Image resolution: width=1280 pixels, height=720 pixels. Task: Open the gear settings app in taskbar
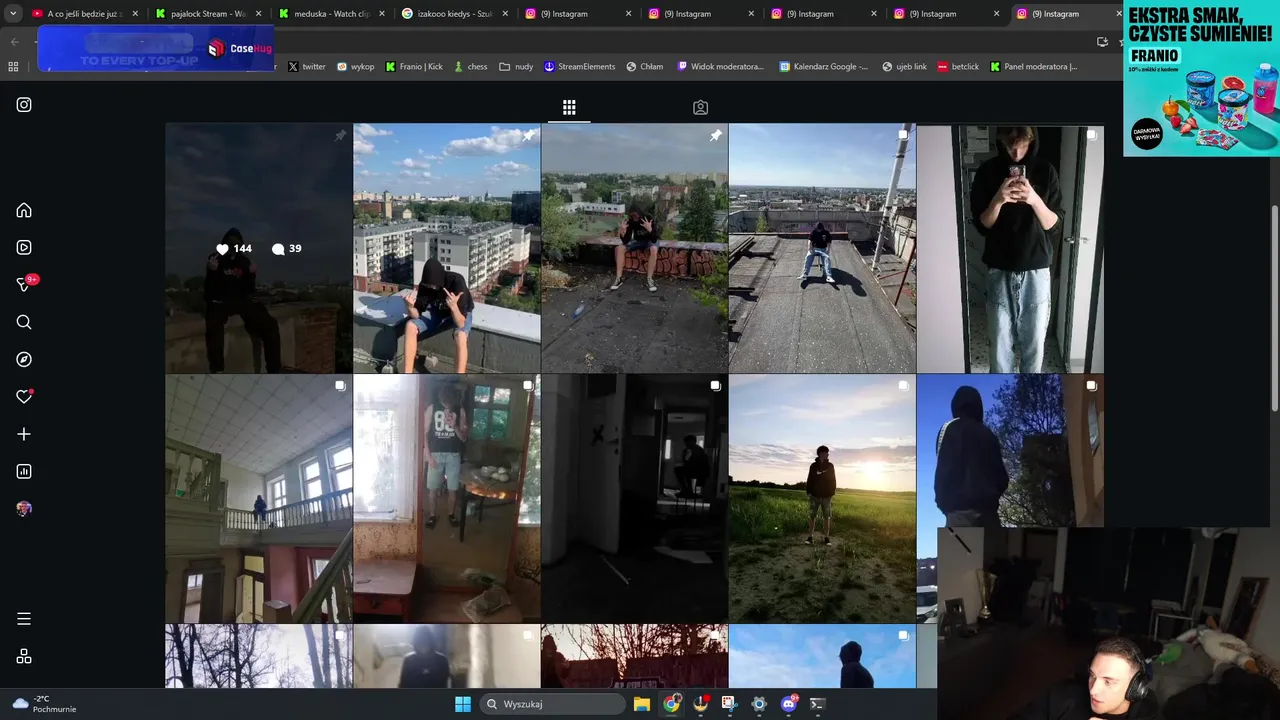pos(759,704)
